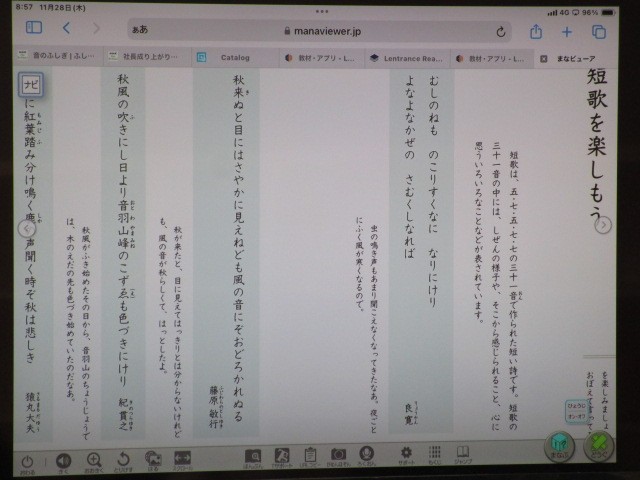The image size is (640, 480).
Task: Switch to the 社長成り上がり tab
Action: pyautogui.click(x=145, y=56)
